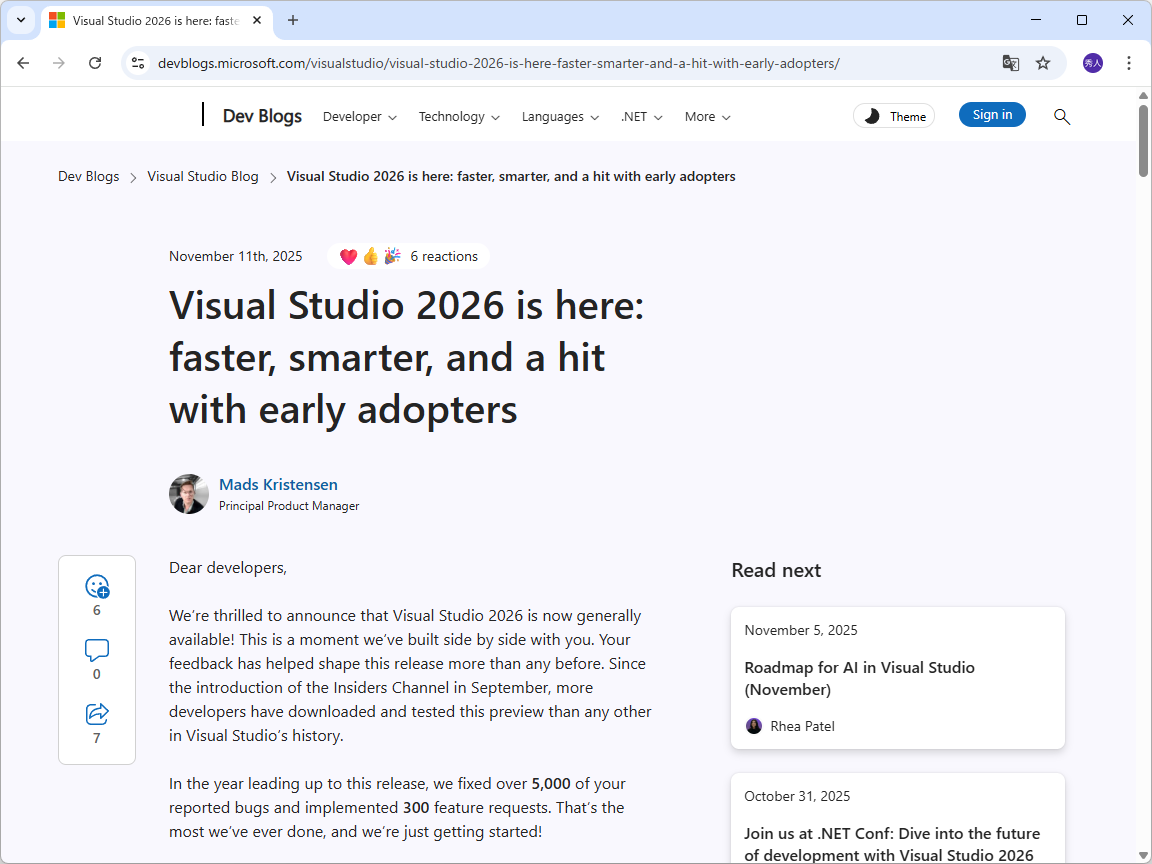Open site information icon in address bar
This screenshot has width=1152, height=864.
click(136, 62)
